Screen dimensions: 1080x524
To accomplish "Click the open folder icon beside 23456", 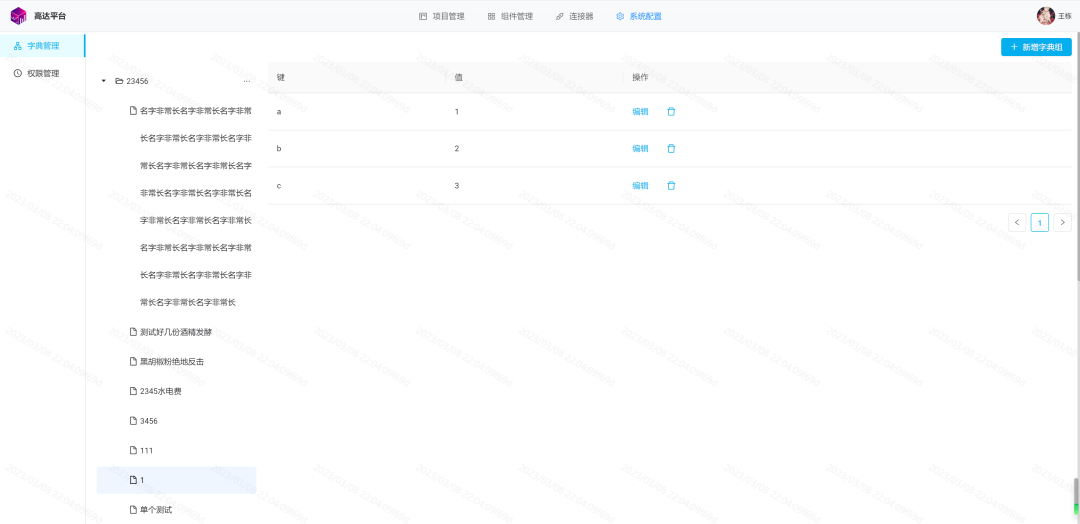I will coord(119,81).
